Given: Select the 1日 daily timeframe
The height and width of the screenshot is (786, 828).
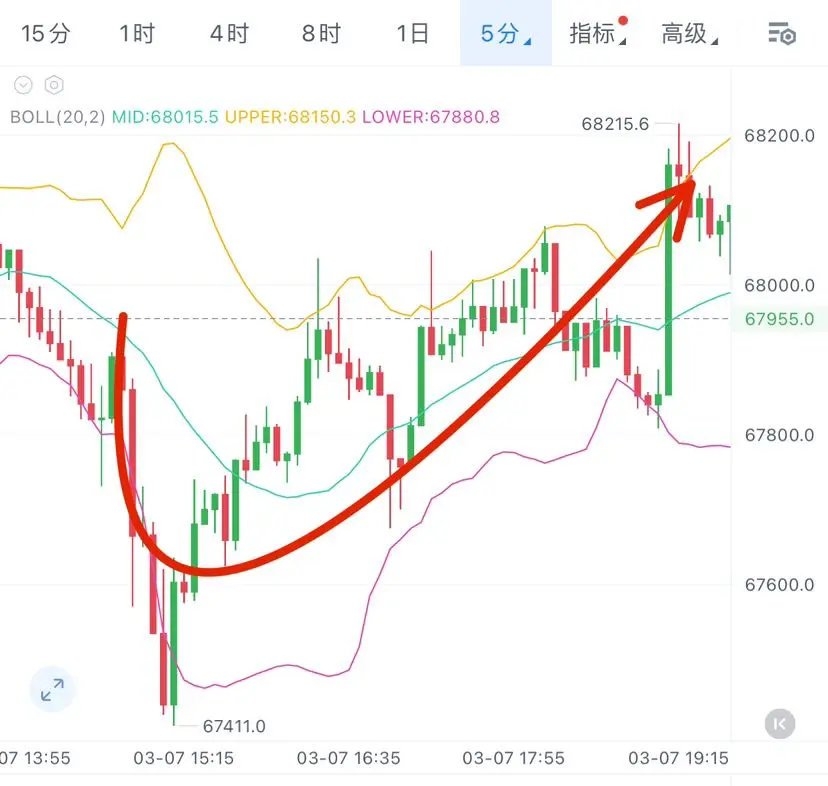Looking at the screenshot, I should tap(412, 33).
